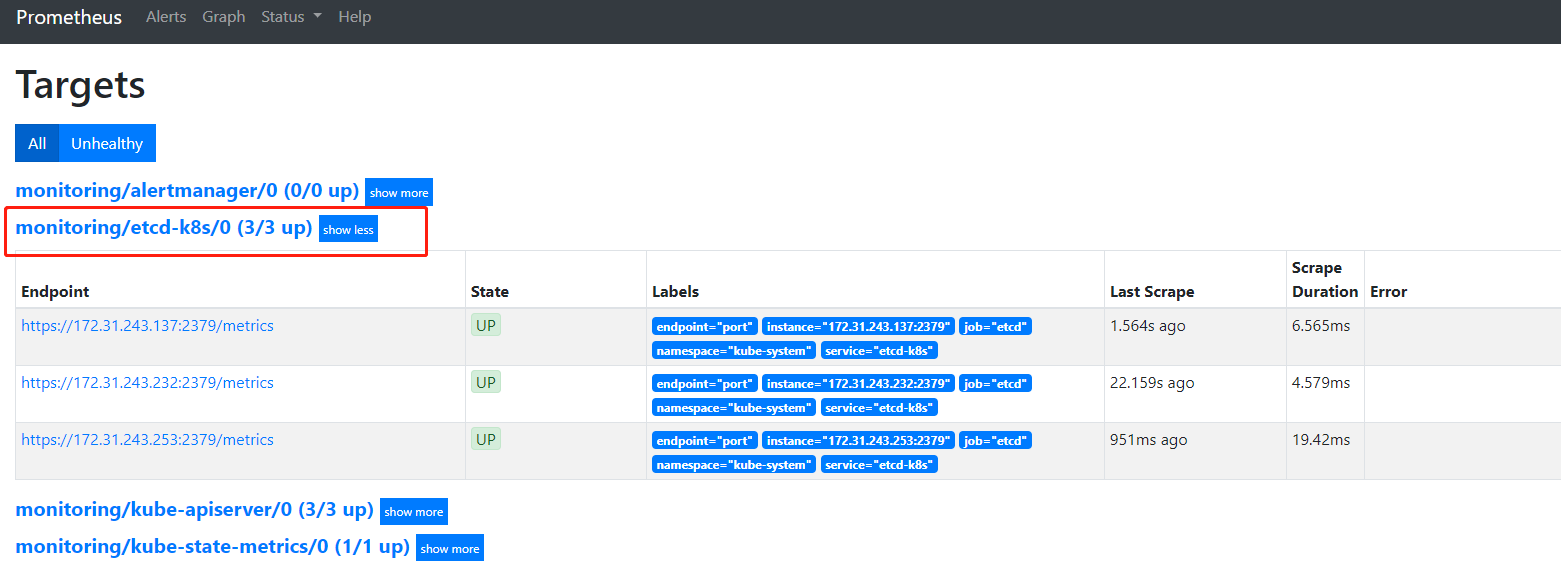The width and height of the screenshot is (1561, 568).
Task: Click the endpoint="port" label in the 172.31.243.137 row
Action: click(705, 326)
